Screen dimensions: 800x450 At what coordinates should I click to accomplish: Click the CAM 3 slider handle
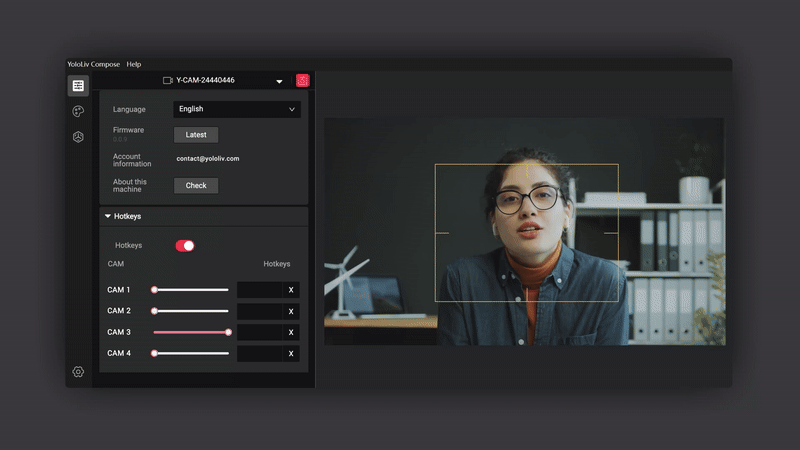click(x=228, y=332)
